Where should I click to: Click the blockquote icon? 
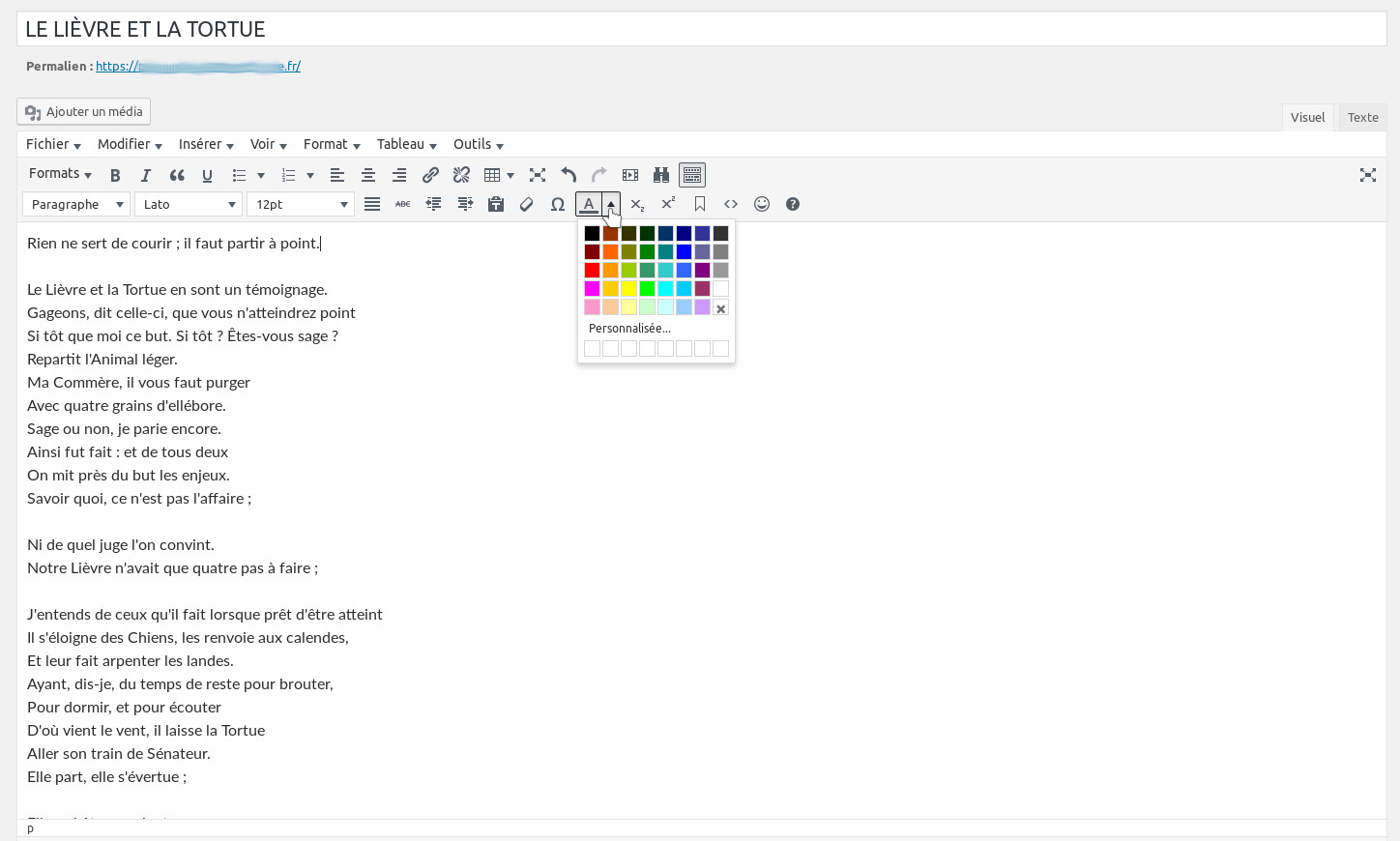177,175
